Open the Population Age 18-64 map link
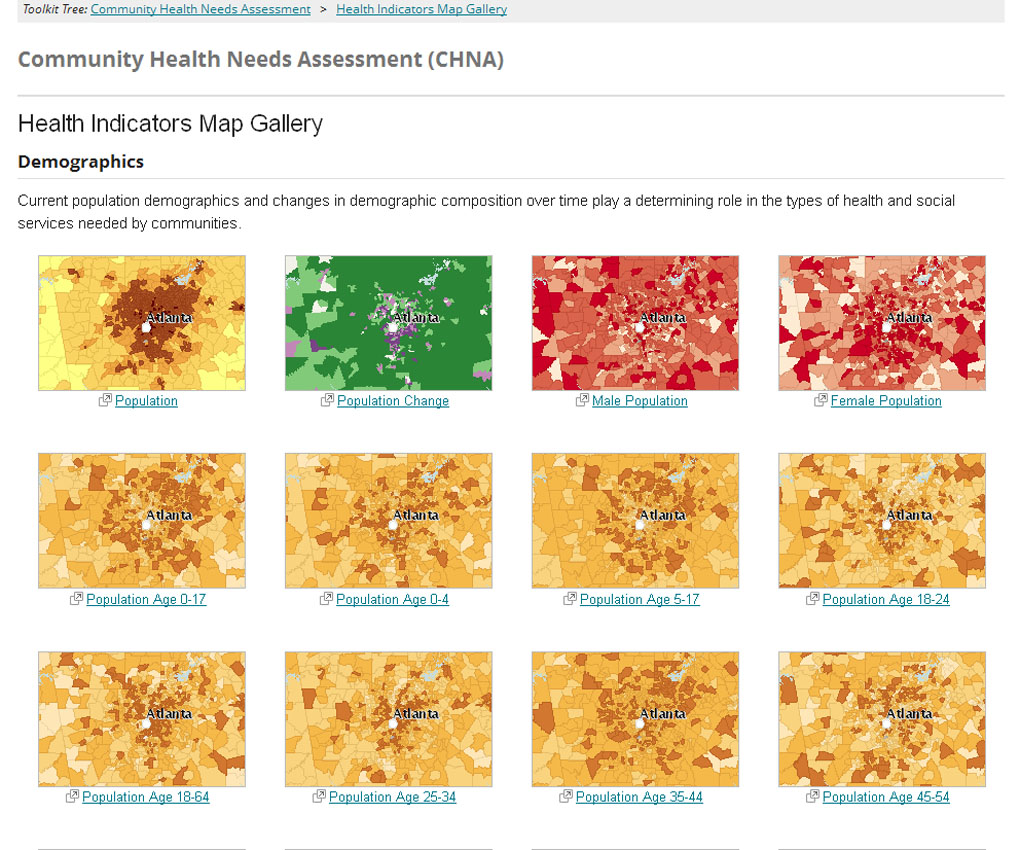1020x850 pixels. (147, 797)
